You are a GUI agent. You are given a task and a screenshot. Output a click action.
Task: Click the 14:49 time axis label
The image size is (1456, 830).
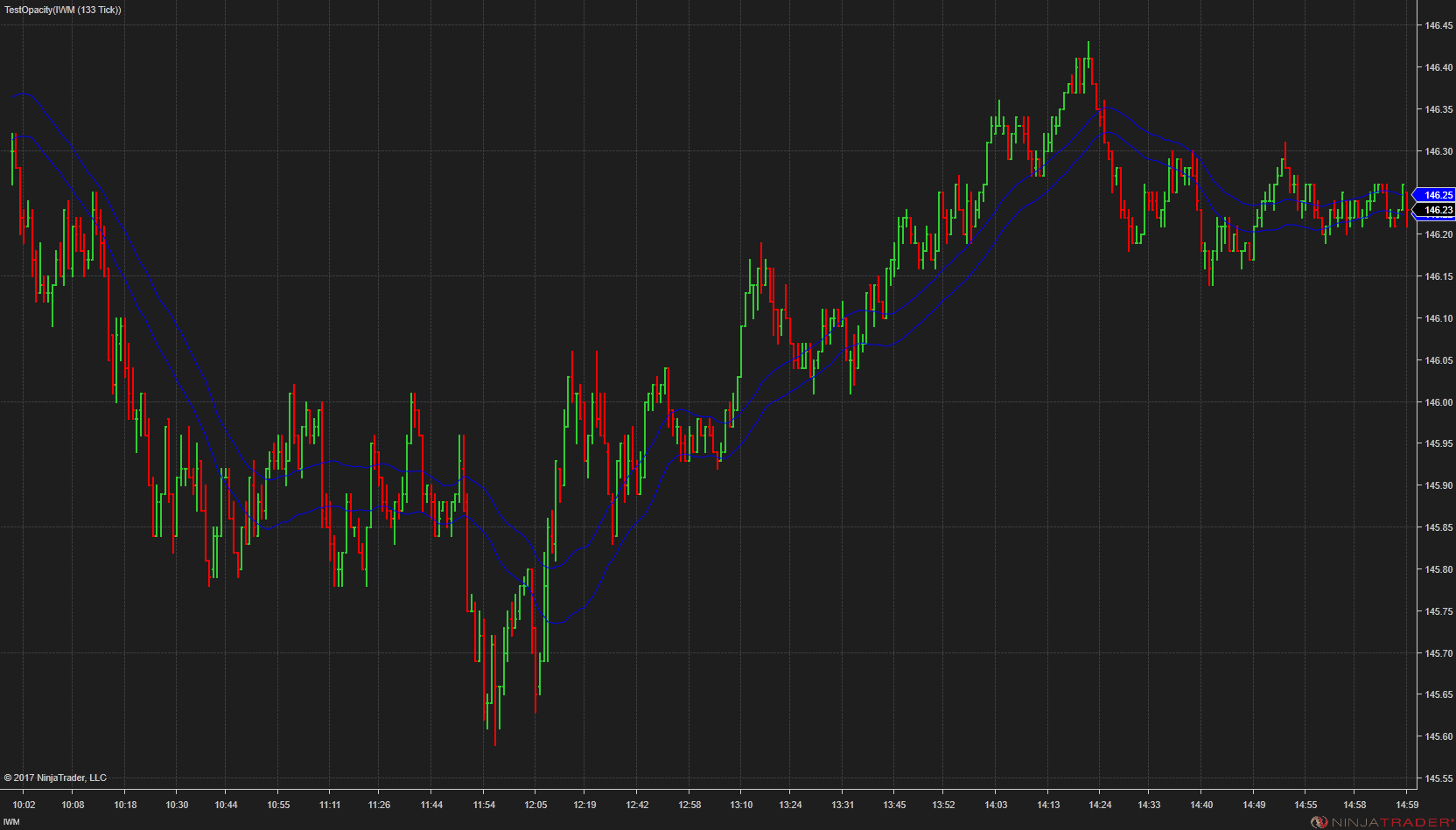(x=1254, y=805)
